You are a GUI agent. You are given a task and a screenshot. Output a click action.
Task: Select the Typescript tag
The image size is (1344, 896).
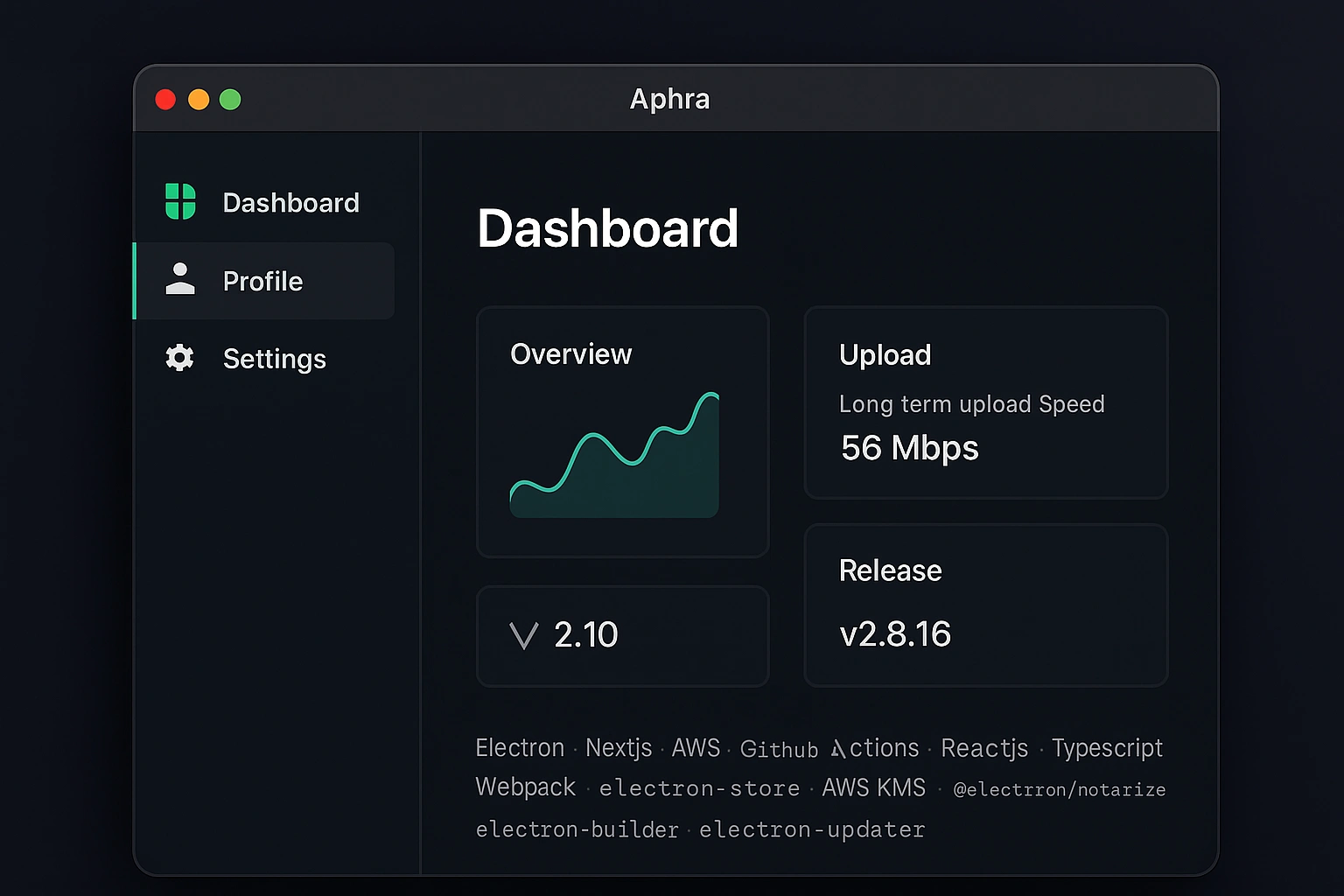pyautogui.click(x=1108, y=748)
